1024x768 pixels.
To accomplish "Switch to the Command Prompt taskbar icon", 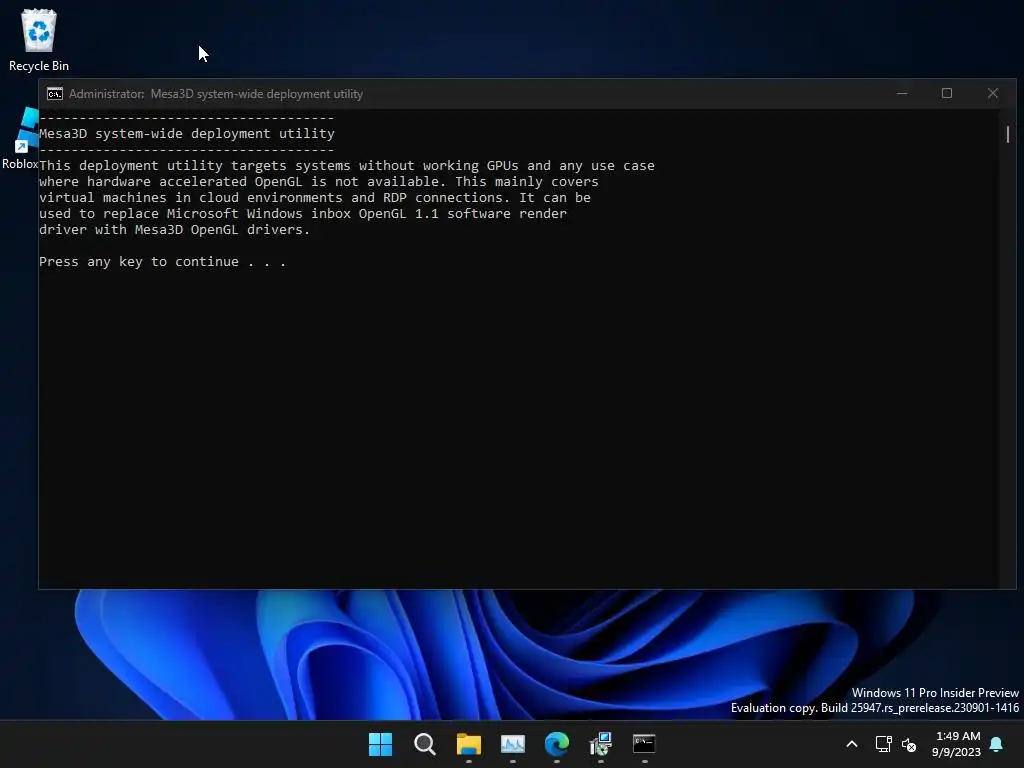I will point(644,744).
